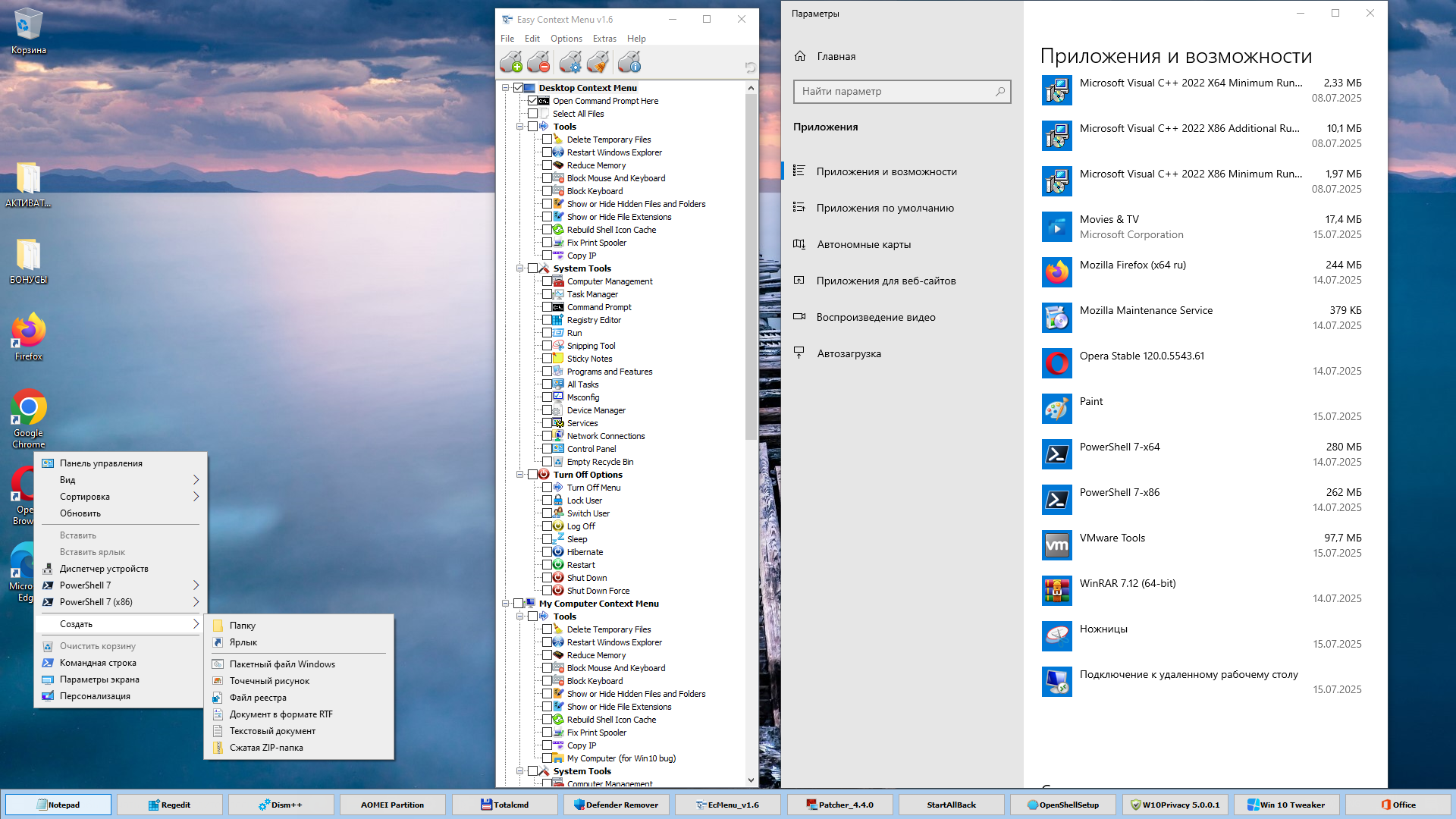Click the Автозагрузка startup icon

[799, 353]
